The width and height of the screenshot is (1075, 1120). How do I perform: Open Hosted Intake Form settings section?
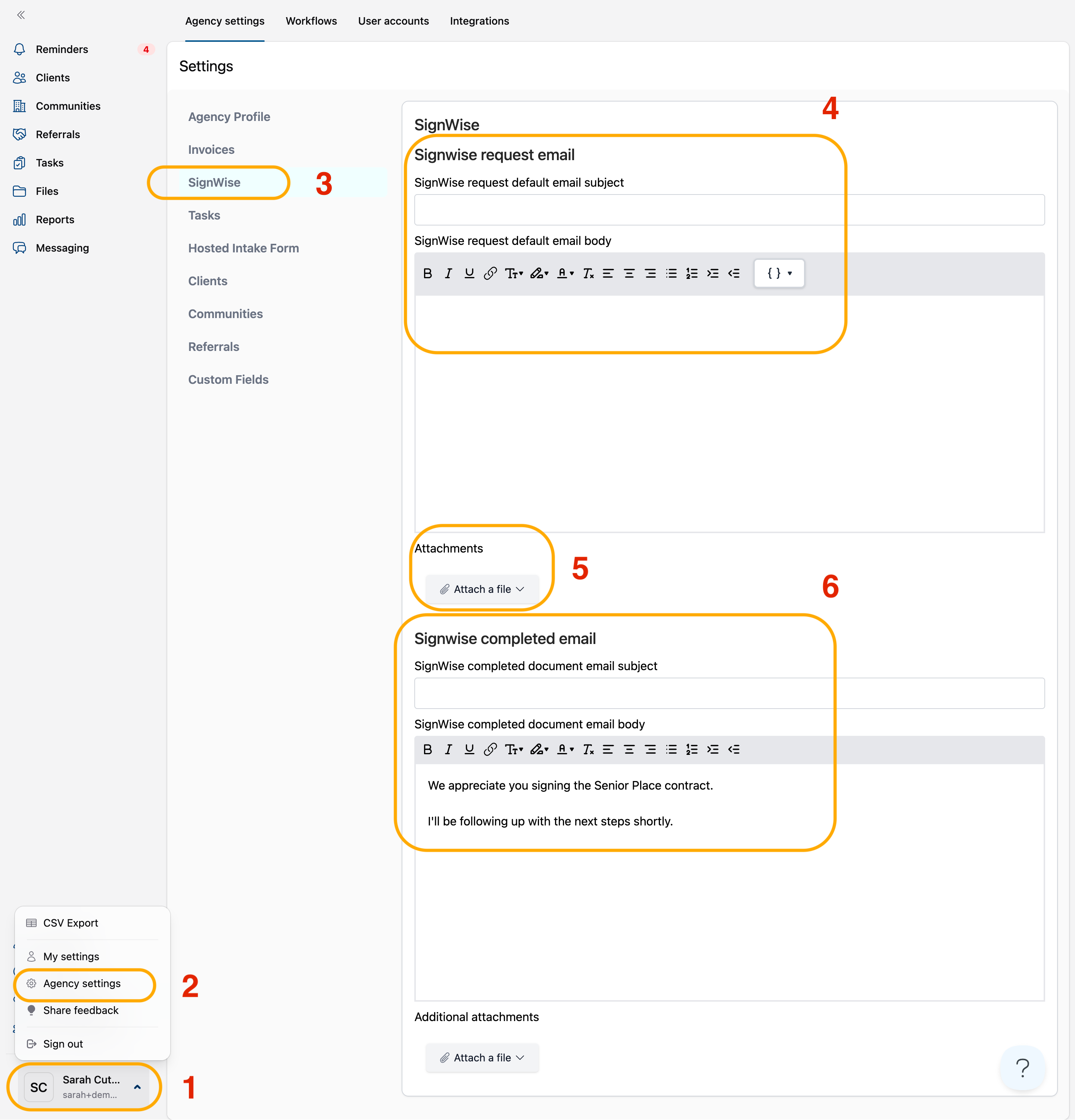click(243, 248)
